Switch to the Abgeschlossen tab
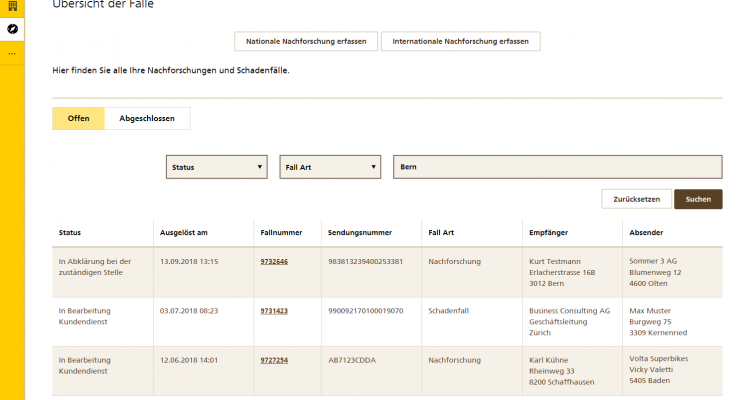This screenshot has width=750, height=400. click(x=147, y=118)
